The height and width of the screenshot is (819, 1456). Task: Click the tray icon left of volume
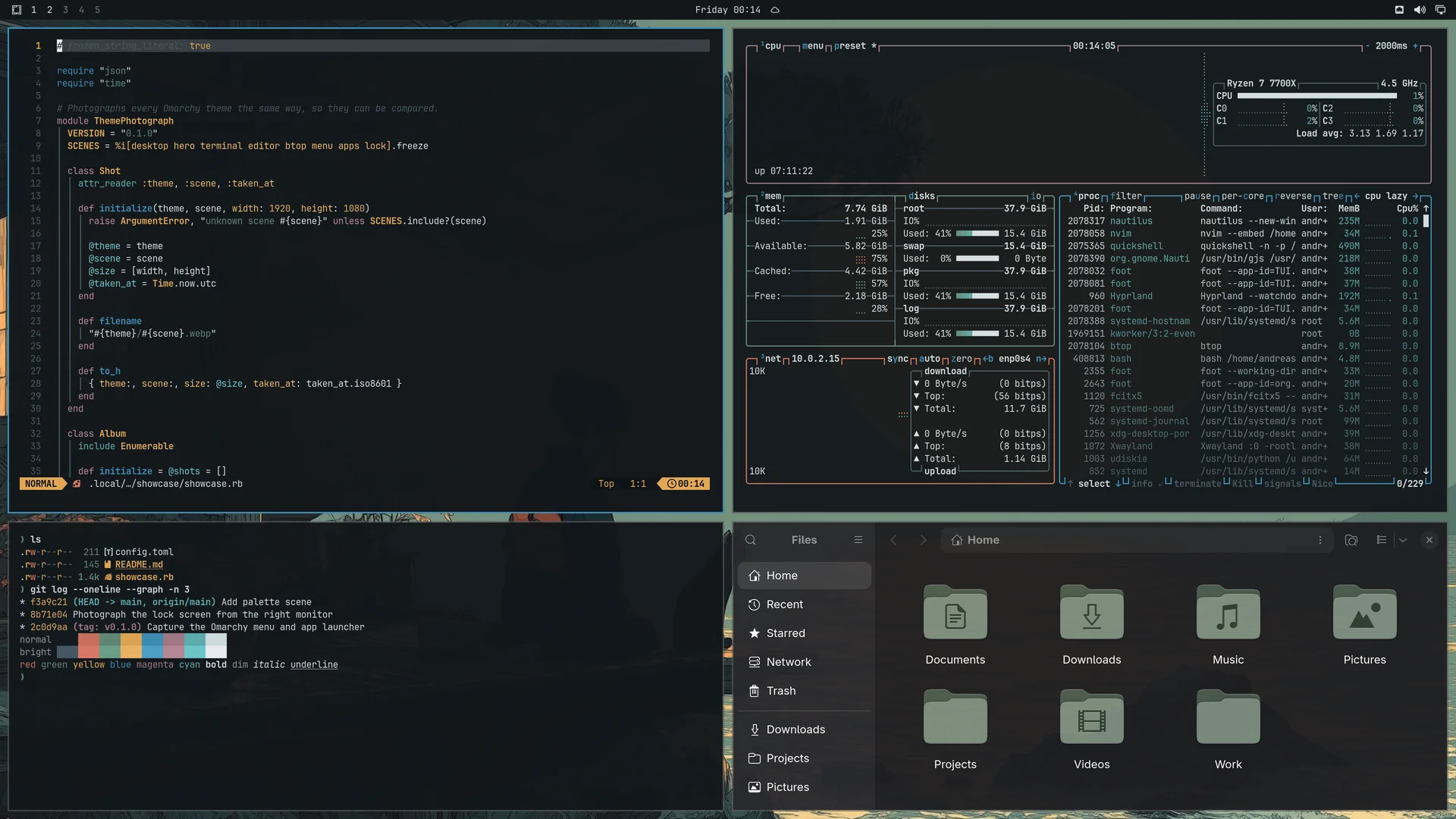tap(1399, 10)
